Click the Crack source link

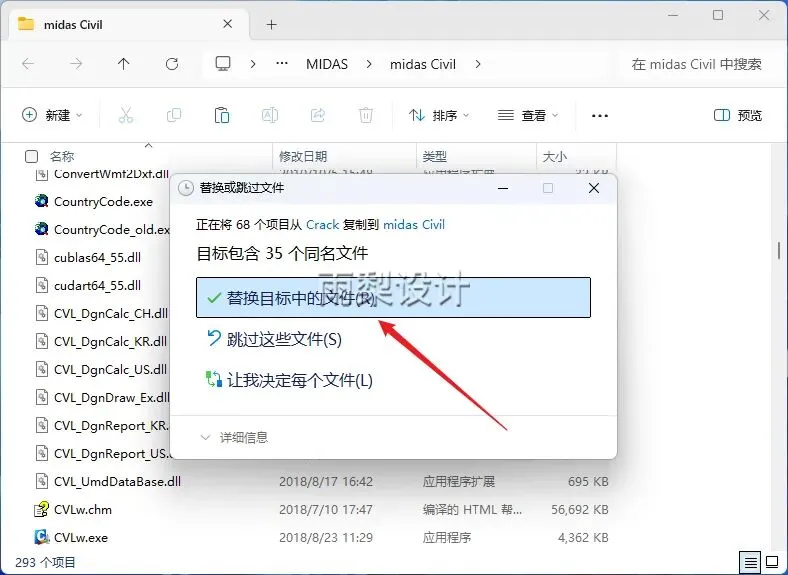coord(323,224)
